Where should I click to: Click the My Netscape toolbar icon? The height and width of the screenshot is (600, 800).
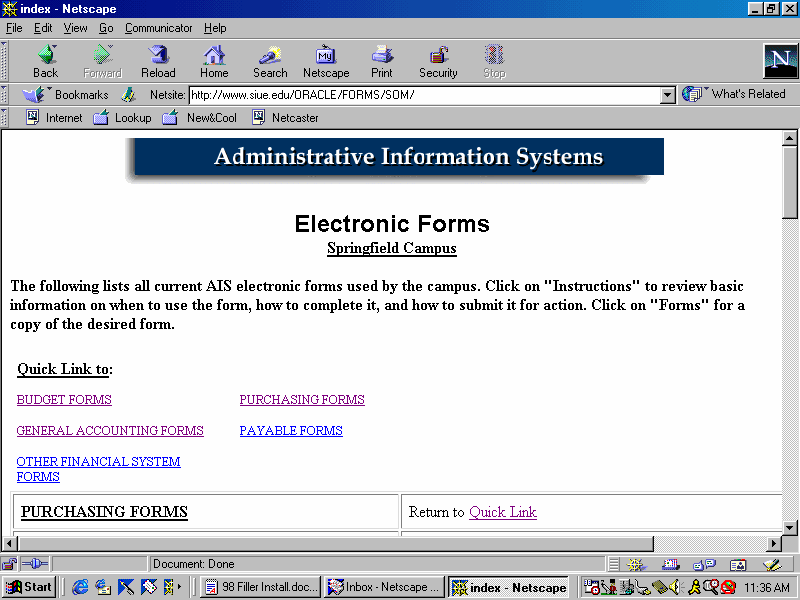pos(326,61)
